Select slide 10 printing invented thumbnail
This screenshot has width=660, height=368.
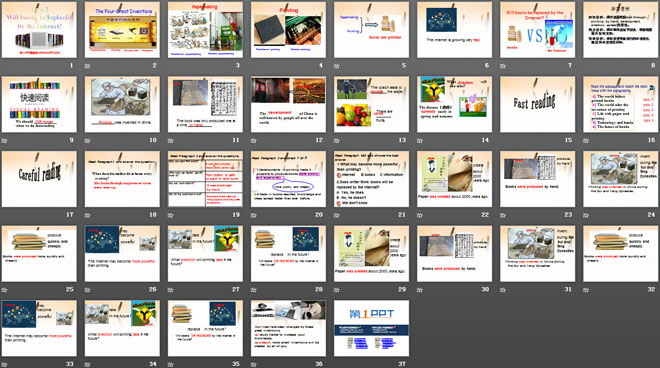pyautogui.click(x=122, y=104)
